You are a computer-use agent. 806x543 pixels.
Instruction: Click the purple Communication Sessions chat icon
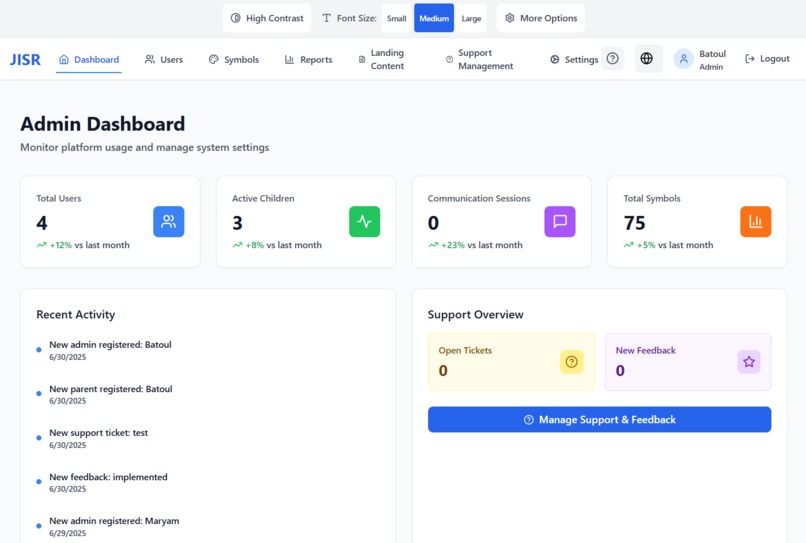[x=560, y=222]
